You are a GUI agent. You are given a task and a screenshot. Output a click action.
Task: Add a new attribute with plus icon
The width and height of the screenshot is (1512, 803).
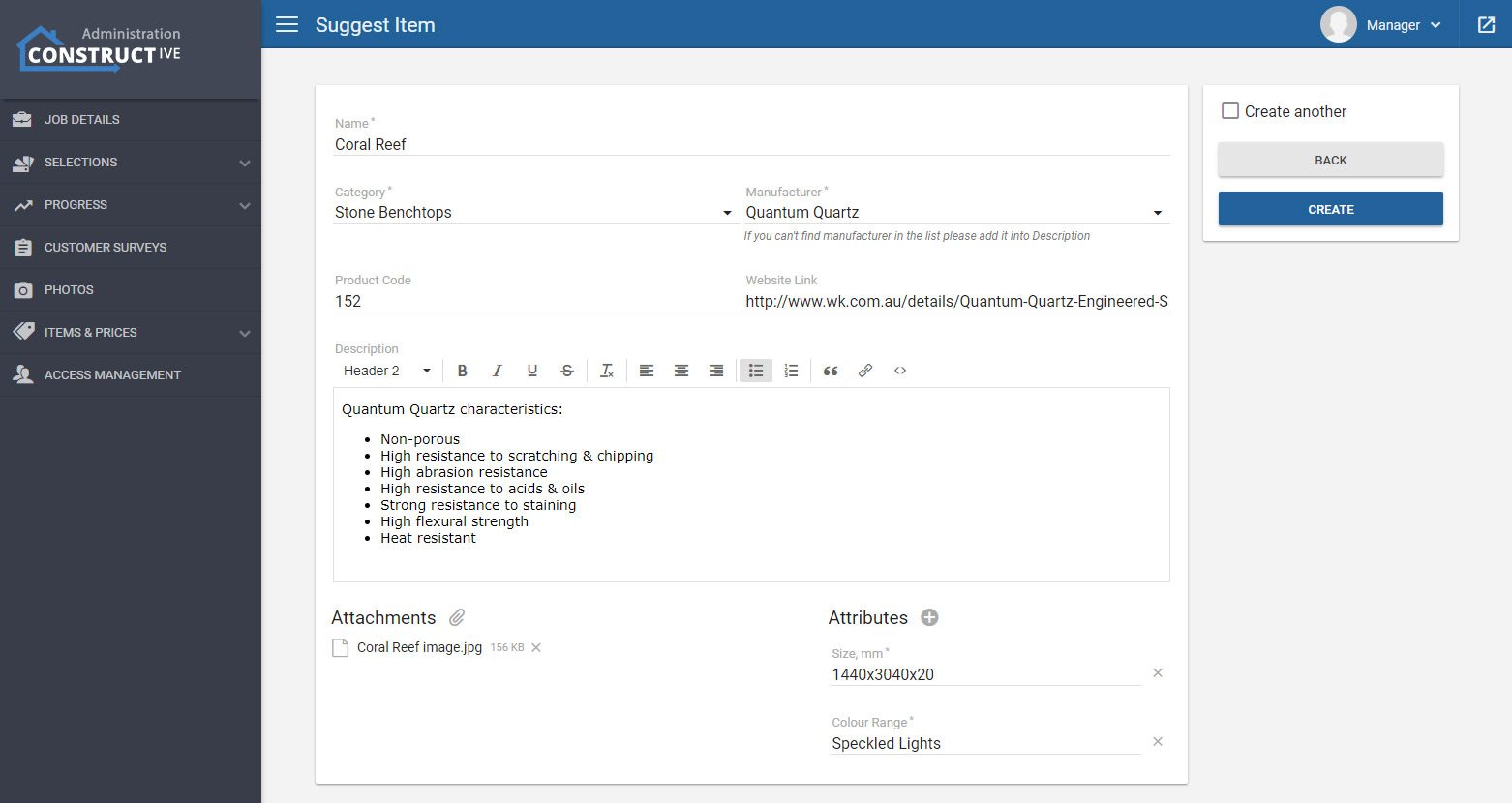929,617
